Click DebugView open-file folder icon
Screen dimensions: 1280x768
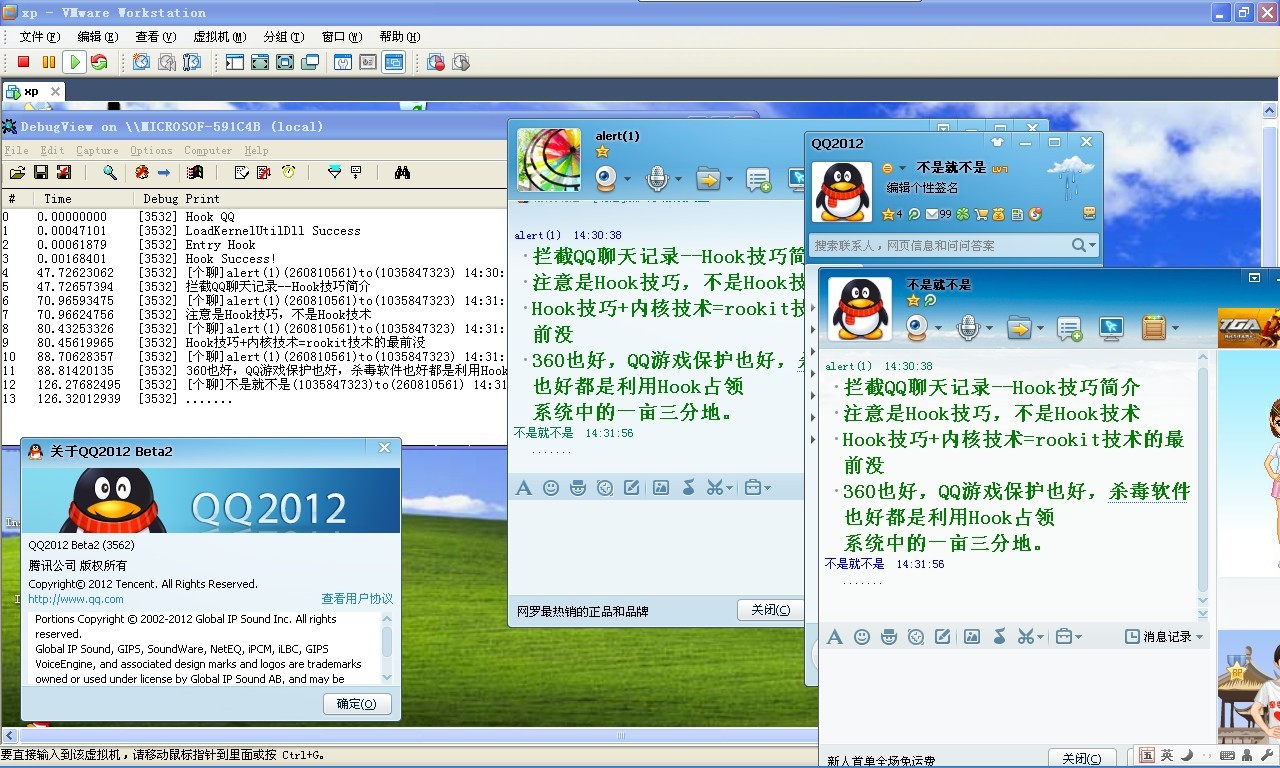point(17,173)
